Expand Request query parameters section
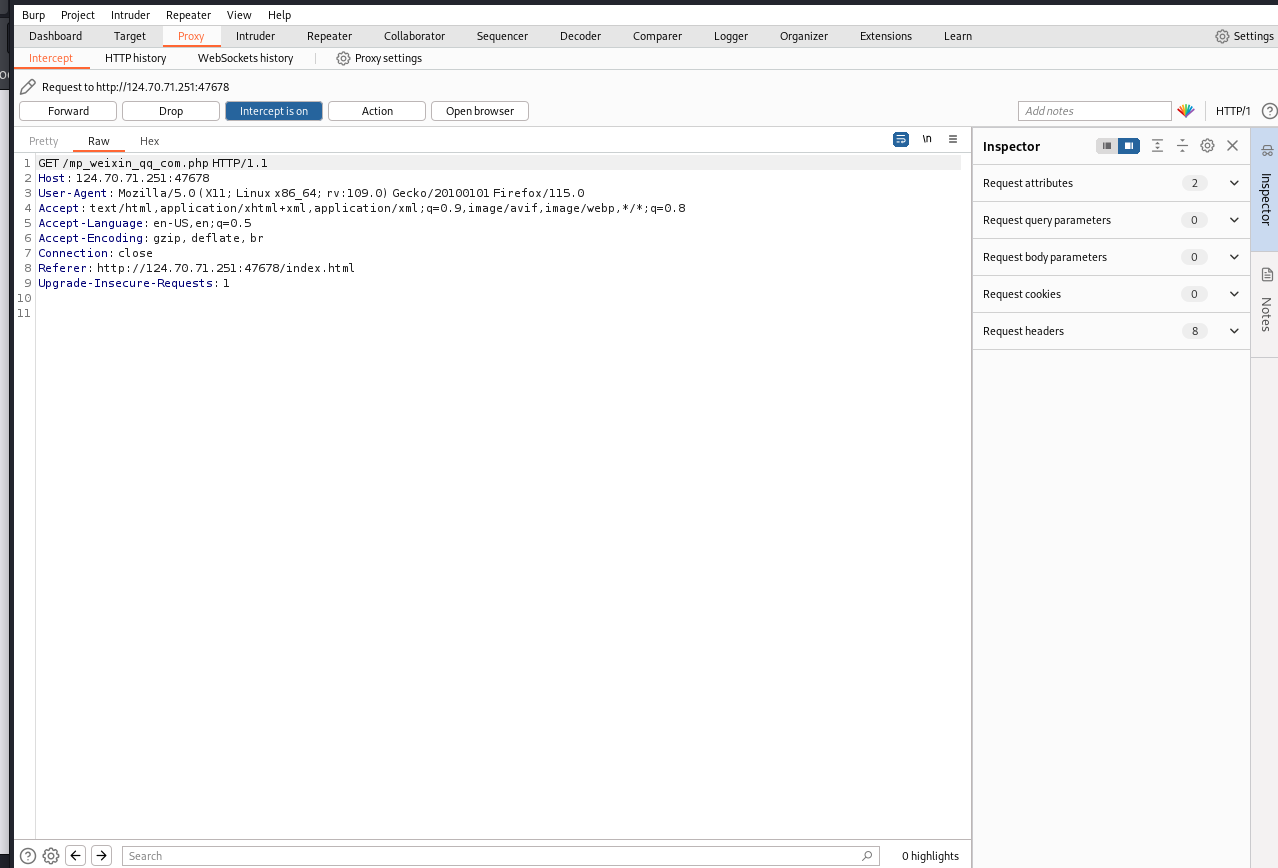Screen dimensions: 1278x868 click(x=1111, y=220)
